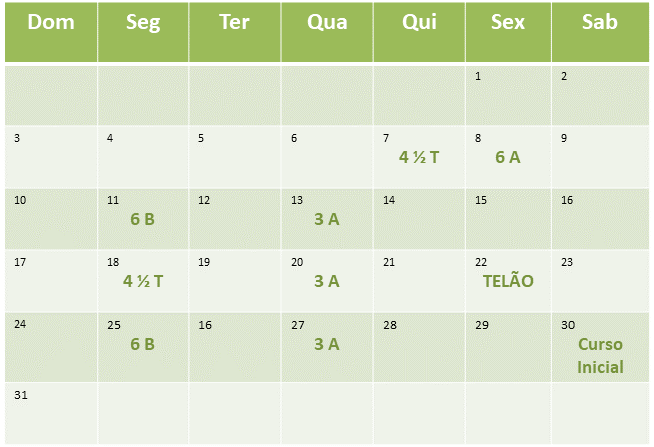Choose day 3 on Sunday column
Screen dimensions: 654x447
pos(51,157)
